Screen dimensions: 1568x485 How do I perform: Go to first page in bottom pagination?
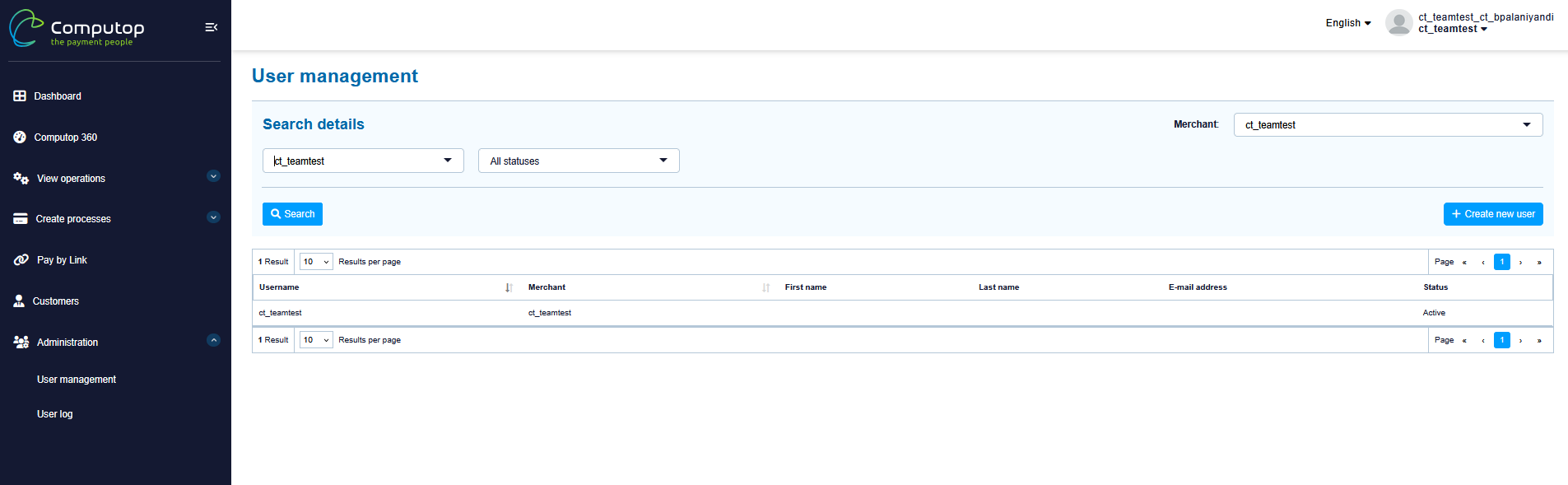point(1464,340)
